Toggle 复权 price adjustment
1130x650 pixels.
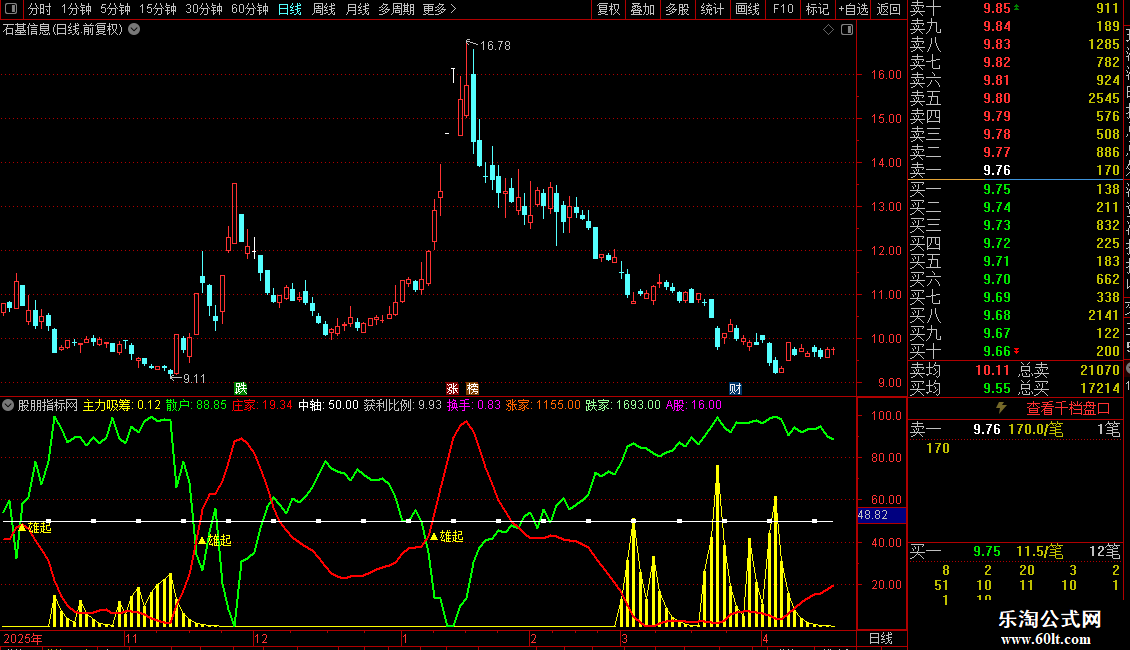pyautogui.click(x=608, y=9)
